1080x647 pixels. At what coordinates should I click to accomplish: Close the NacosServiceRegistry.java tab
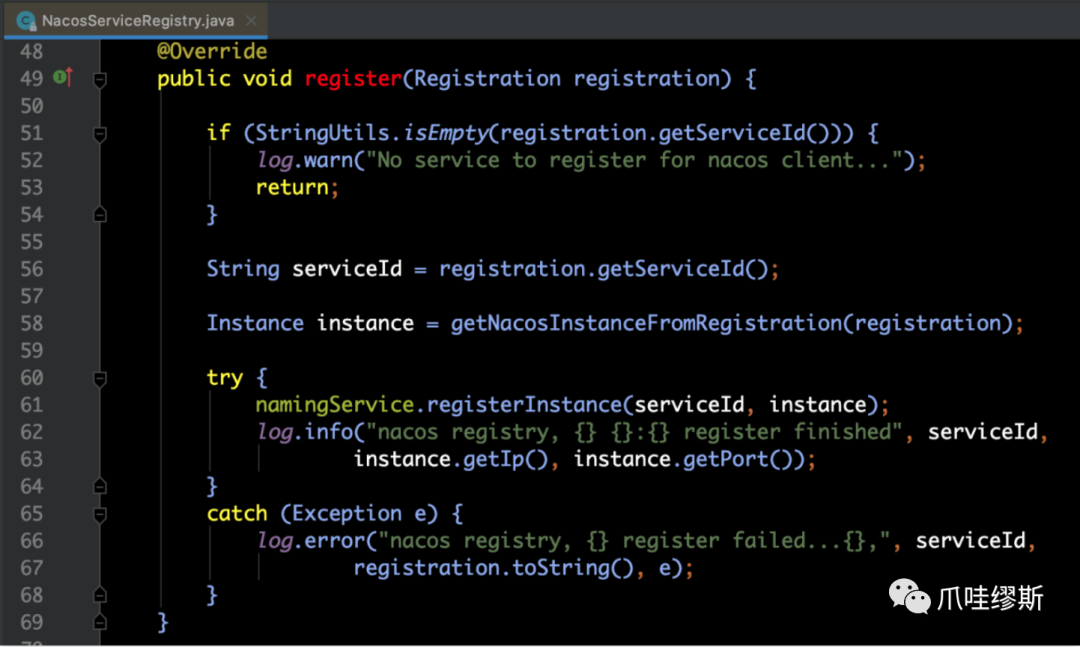[251, 21]
